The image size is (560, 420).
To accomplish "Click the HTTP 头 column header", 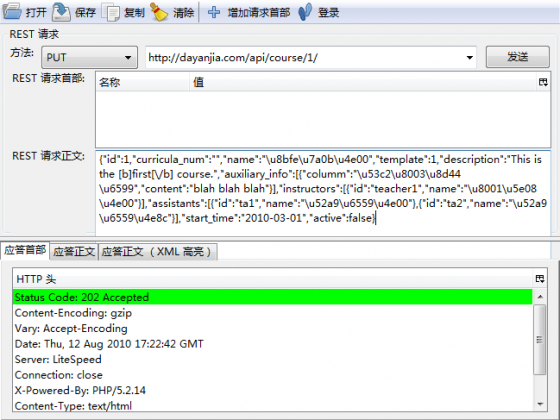I will point(273,279).
